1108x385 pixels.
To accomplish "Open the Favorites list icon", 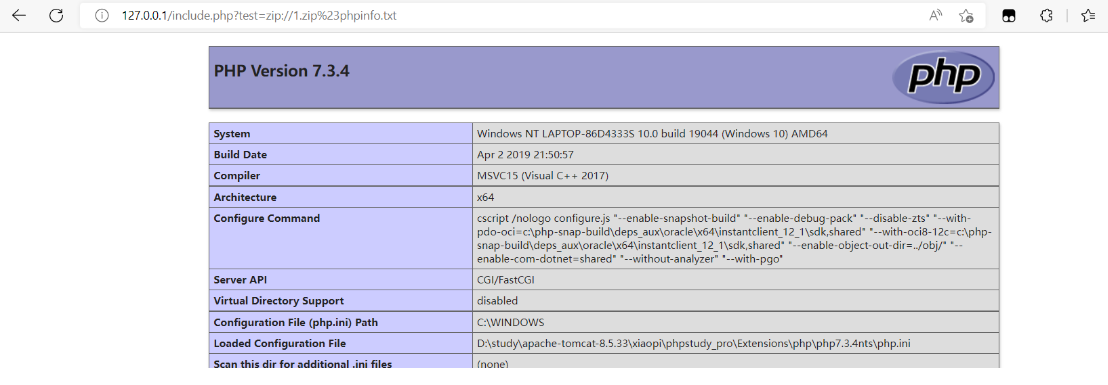I will (1088, 16).
